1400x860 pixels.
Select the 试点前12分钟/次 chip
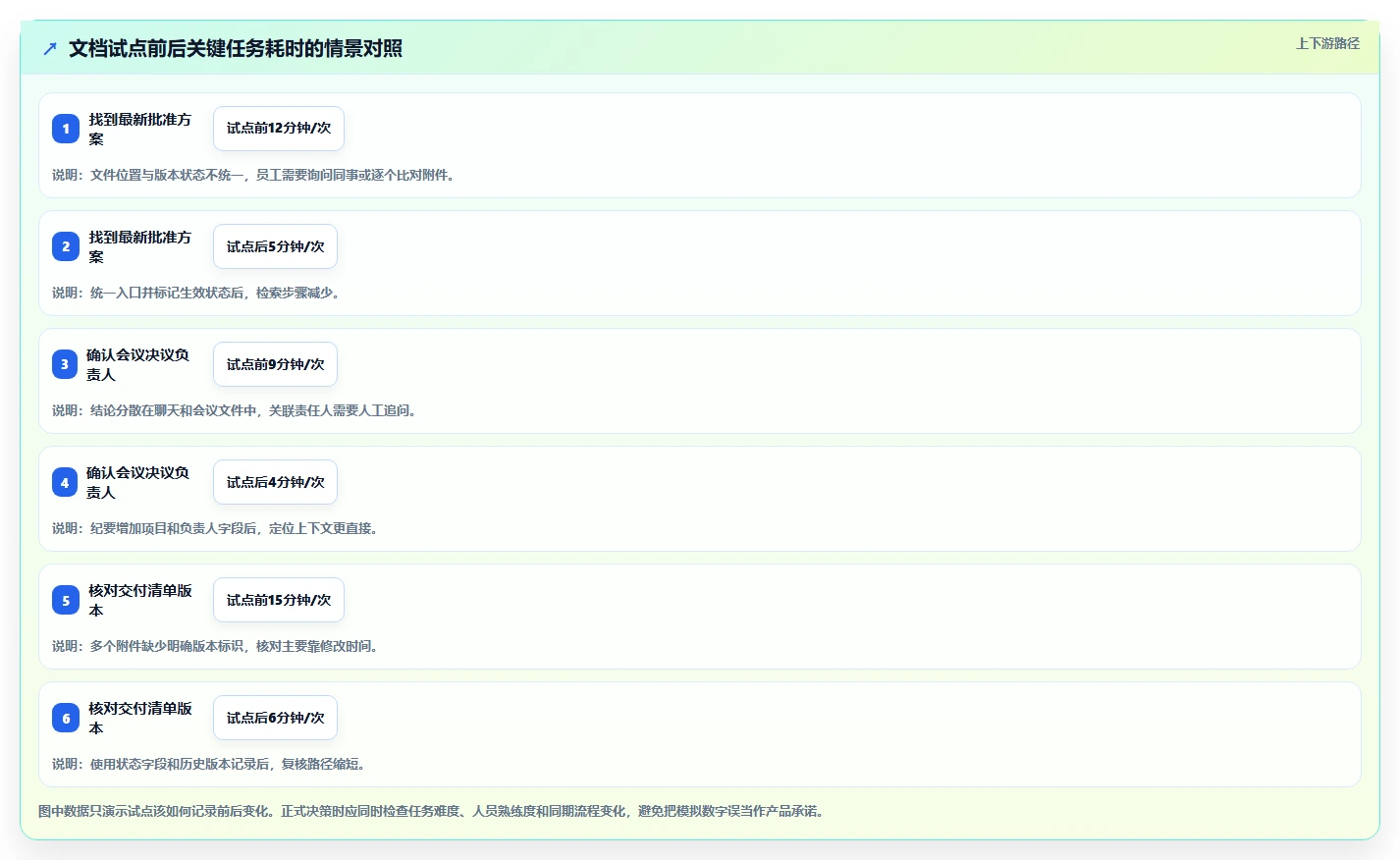[279, 129]
